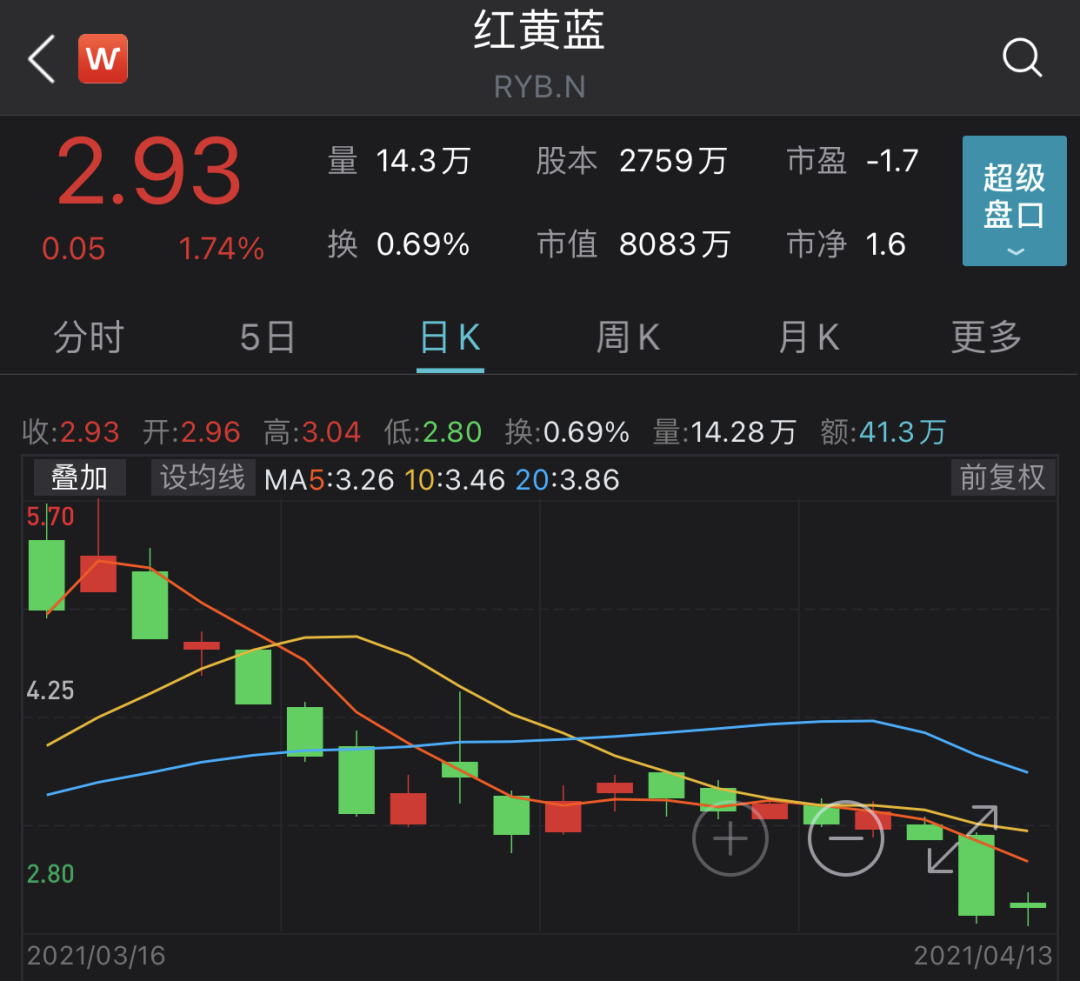Tap the 2021/03/16 start date label
This screenshot has height=981, width=1080.
coord(96,956)
